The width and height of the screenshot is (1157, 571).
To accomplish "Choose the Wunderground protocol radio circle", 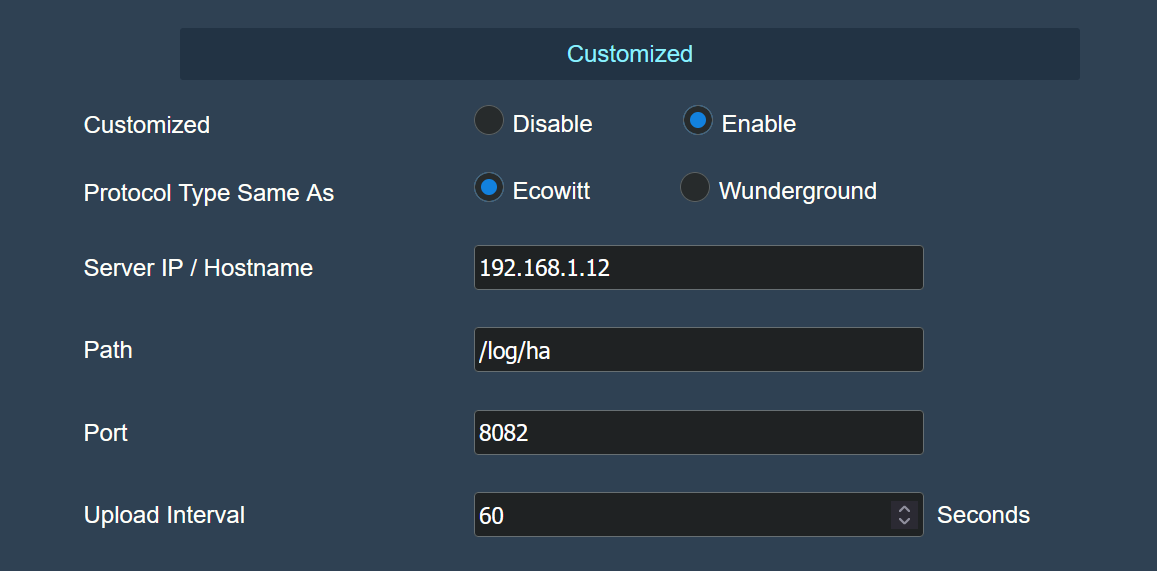I will (694, 187).
